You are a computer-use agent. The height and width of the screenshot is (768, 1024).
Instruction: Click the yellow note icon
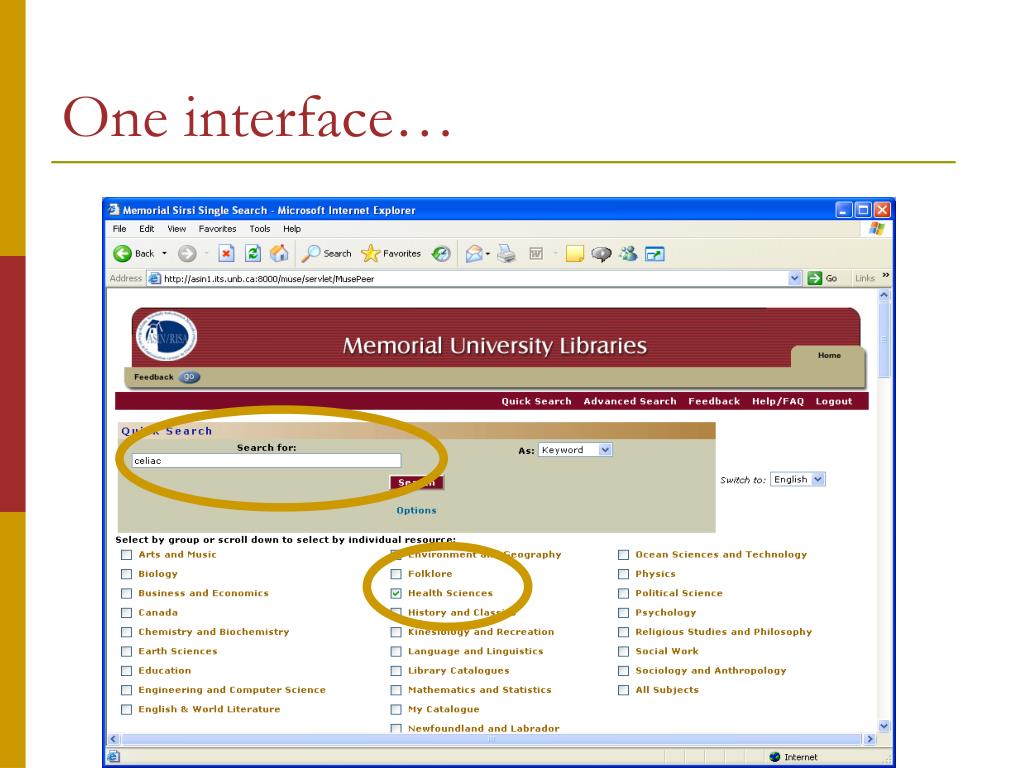575,253
